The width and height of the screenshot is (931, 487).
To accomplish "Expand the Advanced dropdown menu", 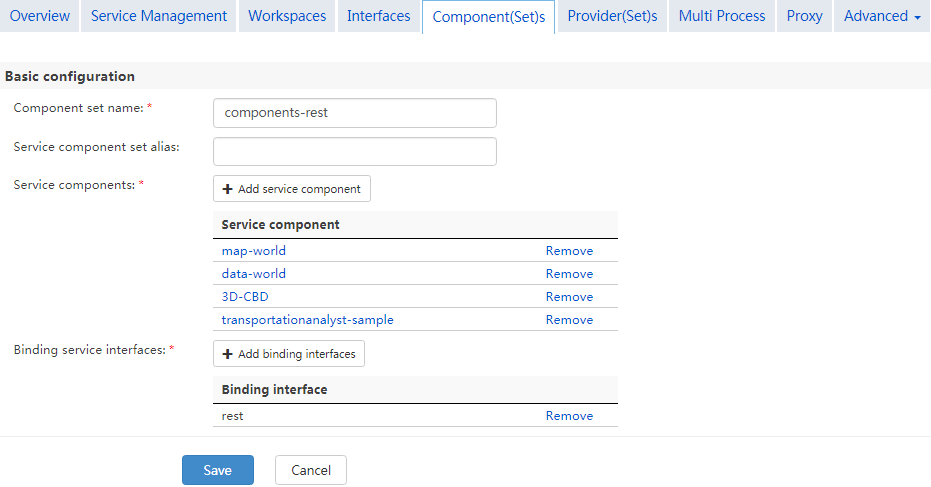I will click(882, 16).
